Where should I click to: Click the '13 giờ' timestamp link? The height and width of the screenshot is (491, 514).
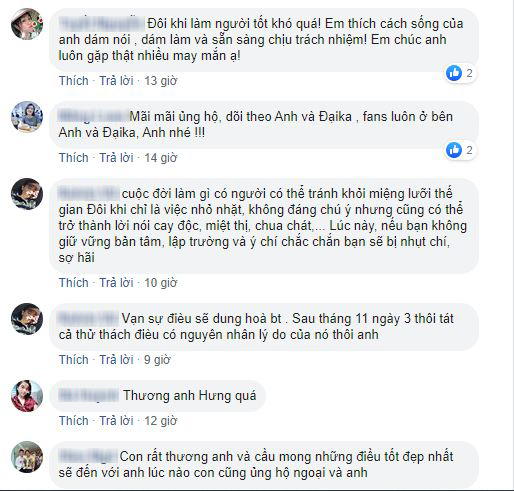coord(161,81)
